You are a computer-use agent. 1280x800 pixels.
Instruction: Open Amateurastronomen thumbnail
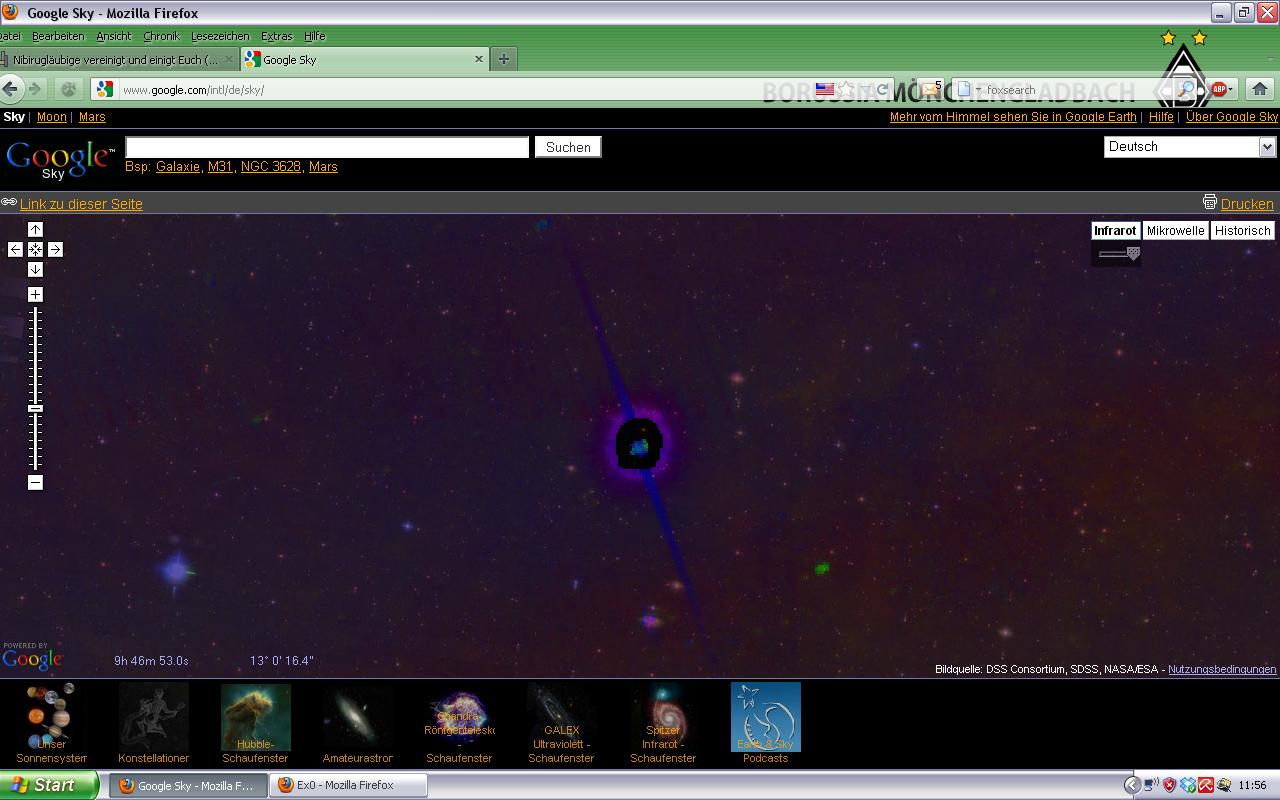[357, 723]
